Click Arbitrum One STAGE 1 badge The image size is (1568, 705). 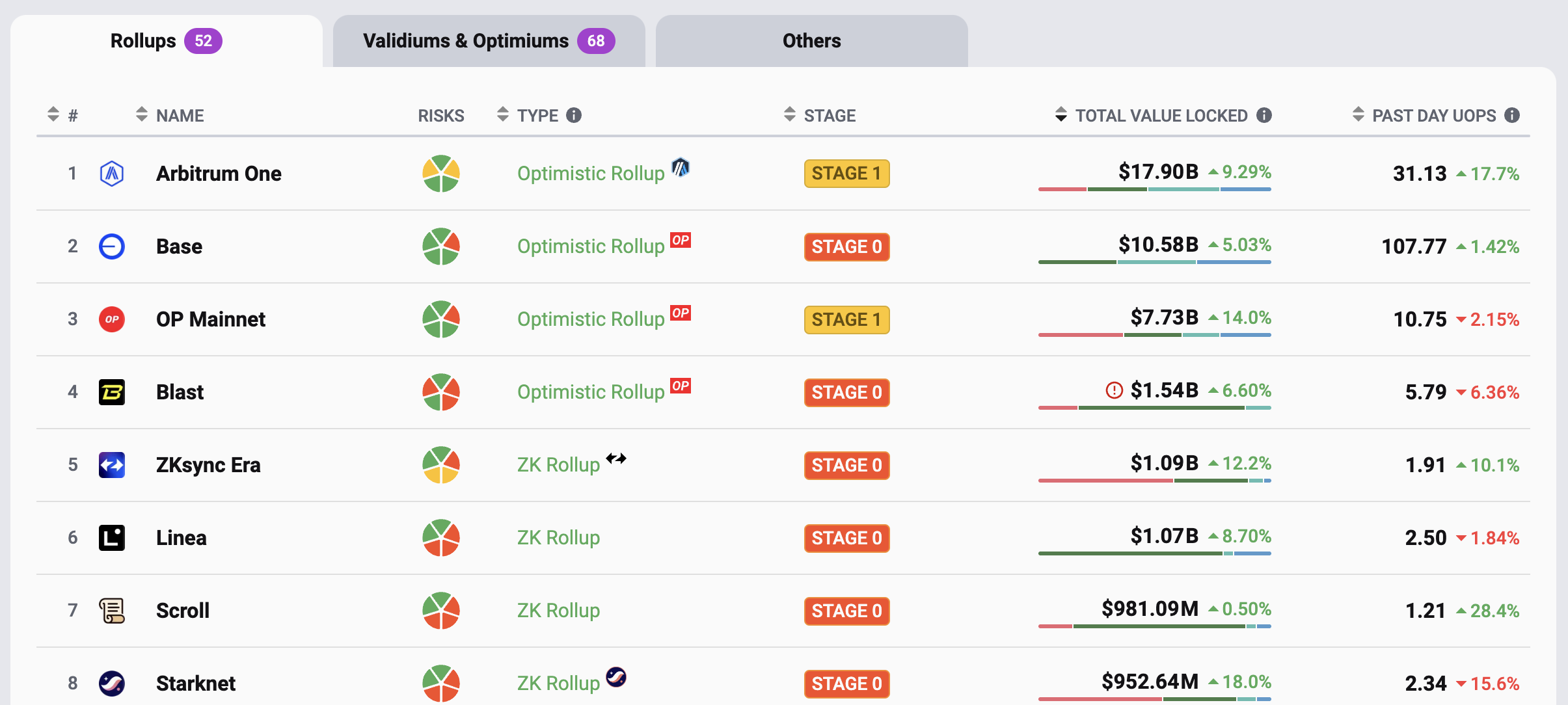coord(847,174)
